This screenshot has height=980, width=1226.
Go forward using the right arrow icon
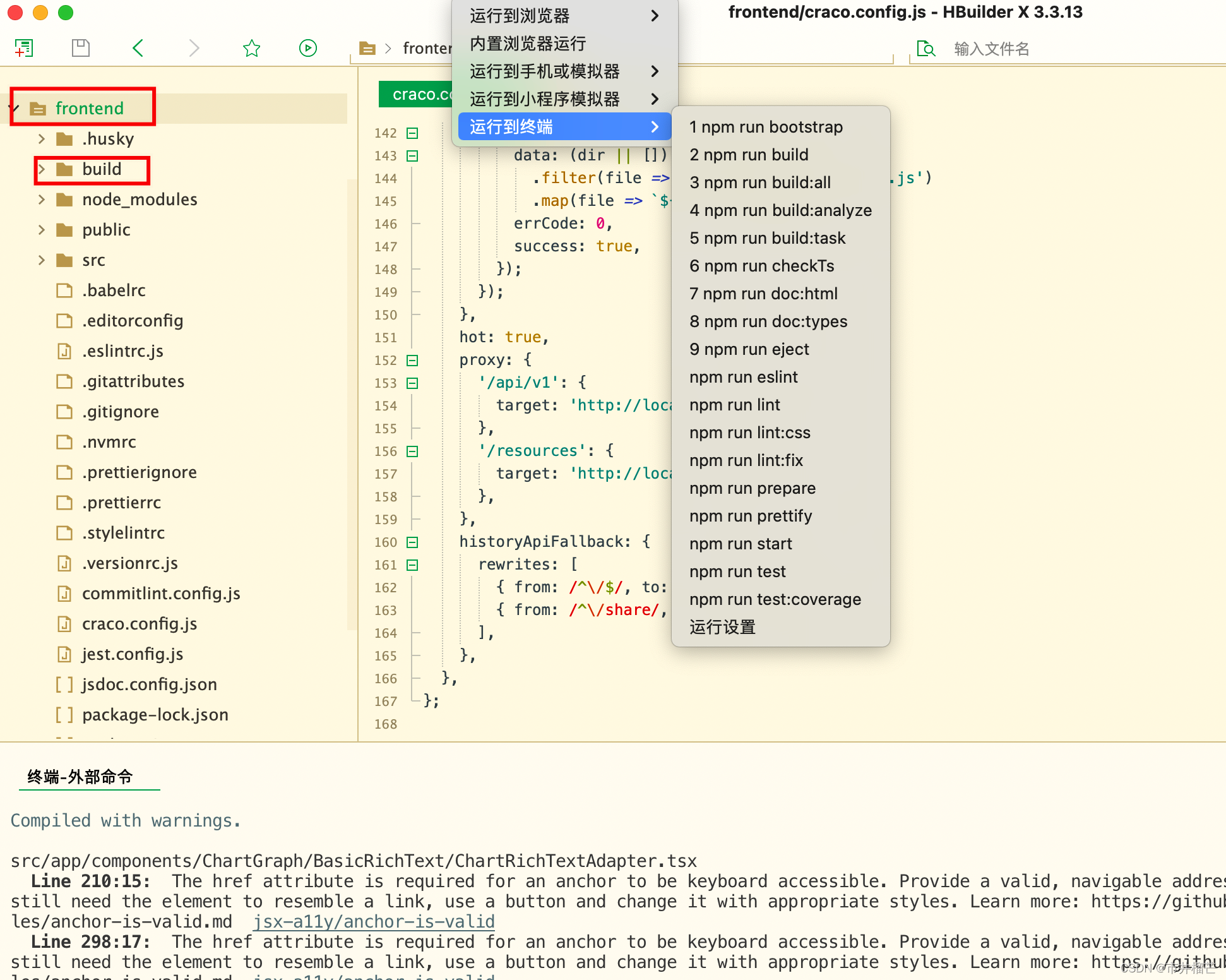point(194,48)
